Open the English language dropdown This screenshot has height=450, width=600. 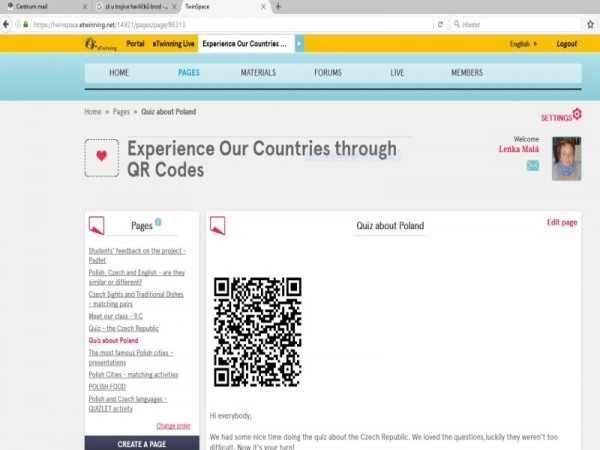[523, 44]
